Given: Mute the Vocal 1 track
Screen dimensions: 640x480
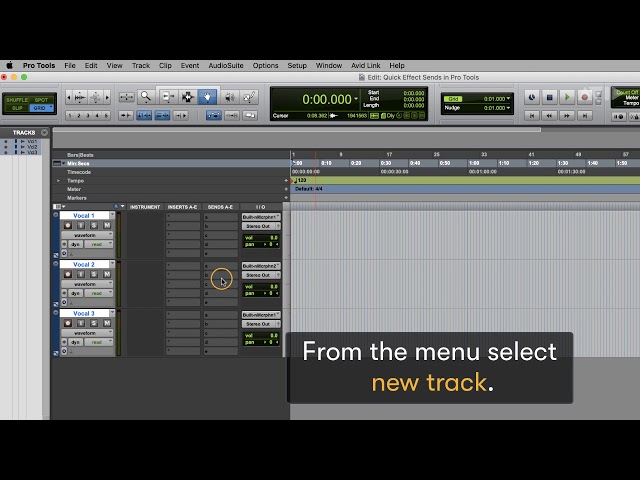Looking at the screenshot, I should (x=107, y=225).
